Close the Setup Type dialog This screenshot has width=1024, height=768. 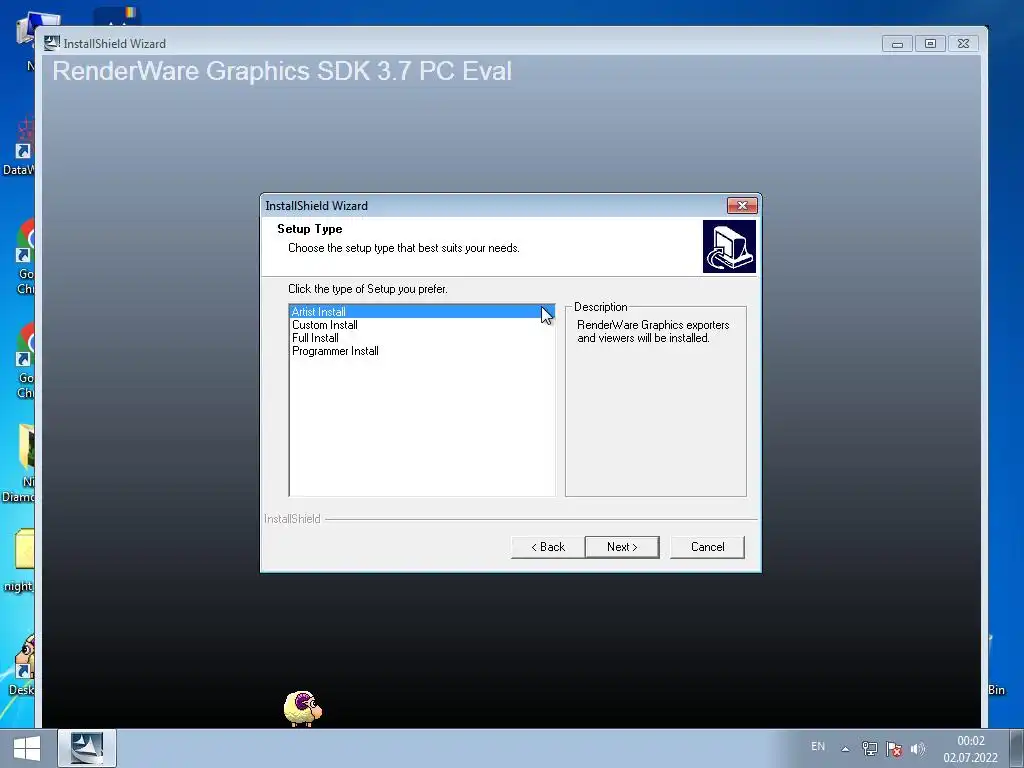pos(742,206)
